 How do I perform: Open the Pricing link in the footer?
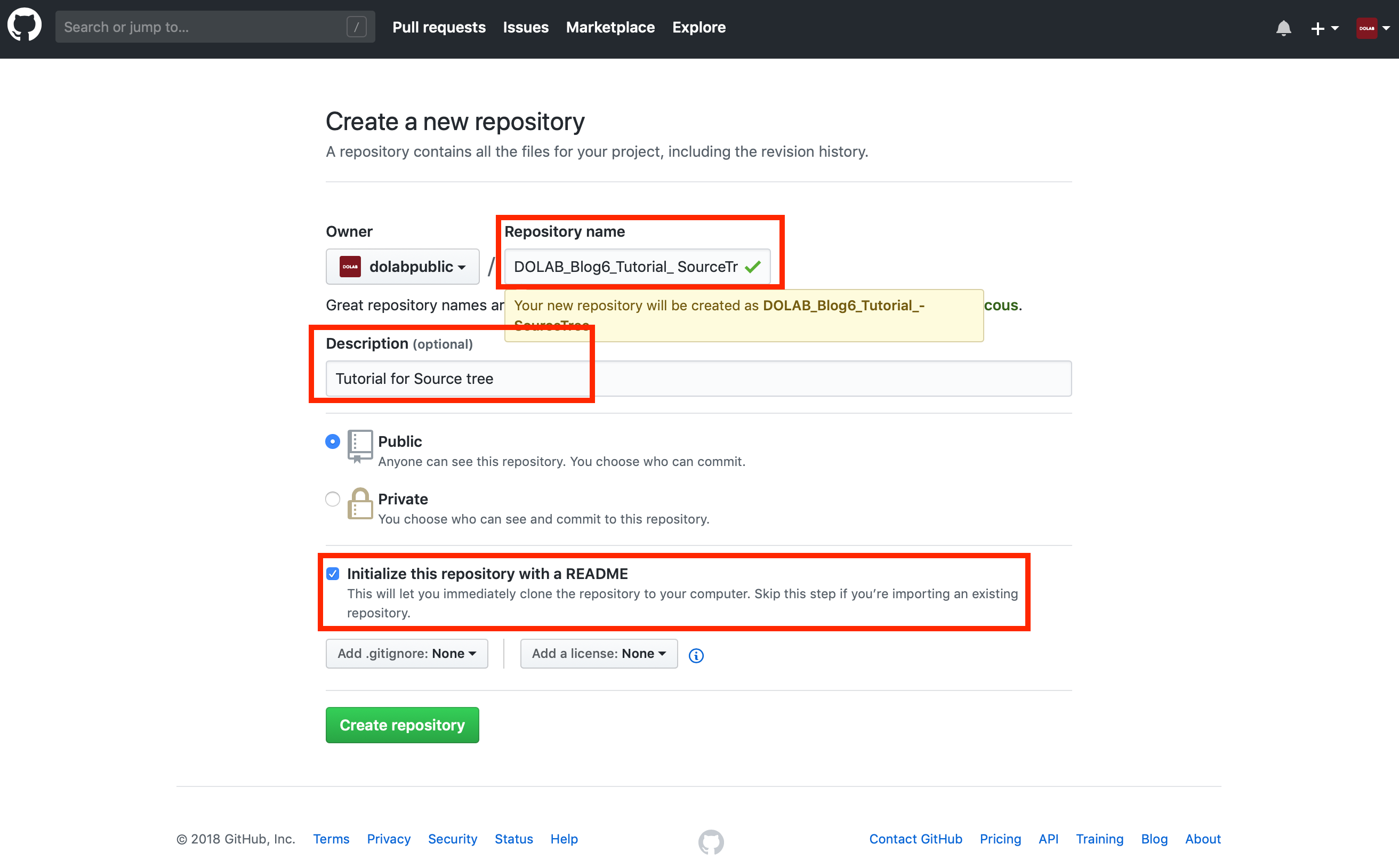pyautogui.click(x=1000, y=839)
